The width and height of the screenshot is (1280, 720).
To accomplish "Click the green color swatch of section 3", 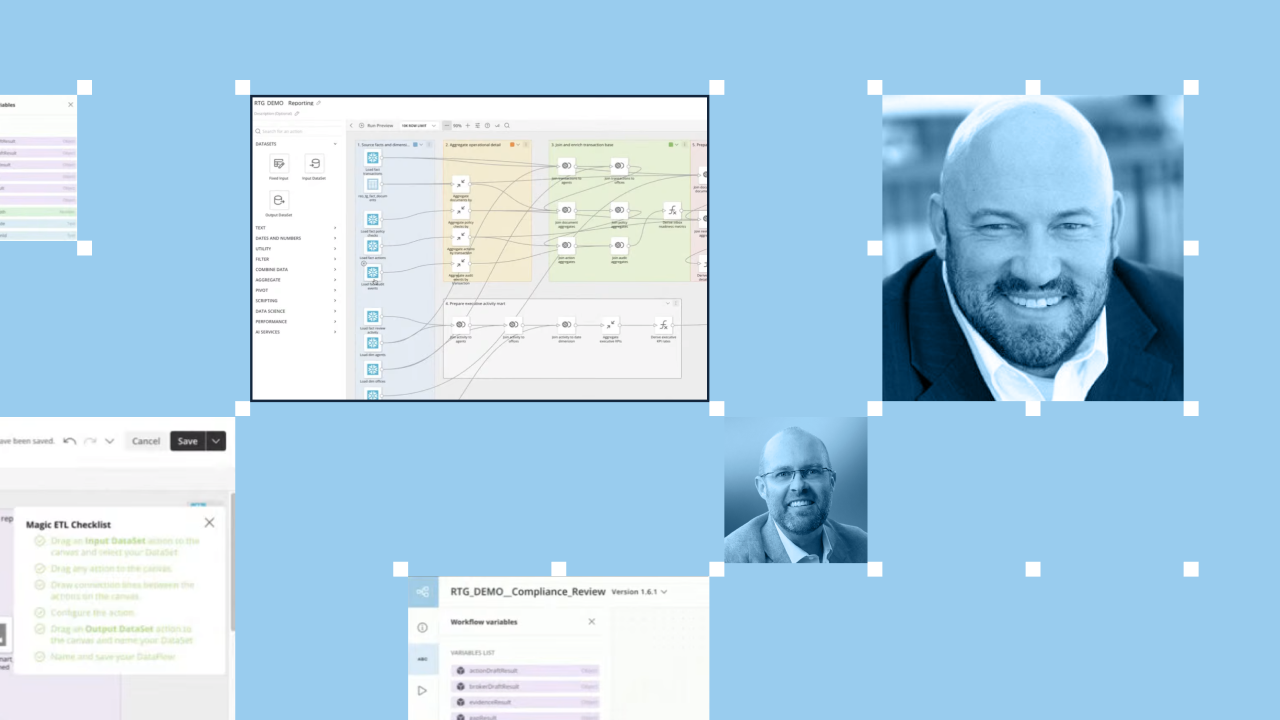I will coord(671,144).
